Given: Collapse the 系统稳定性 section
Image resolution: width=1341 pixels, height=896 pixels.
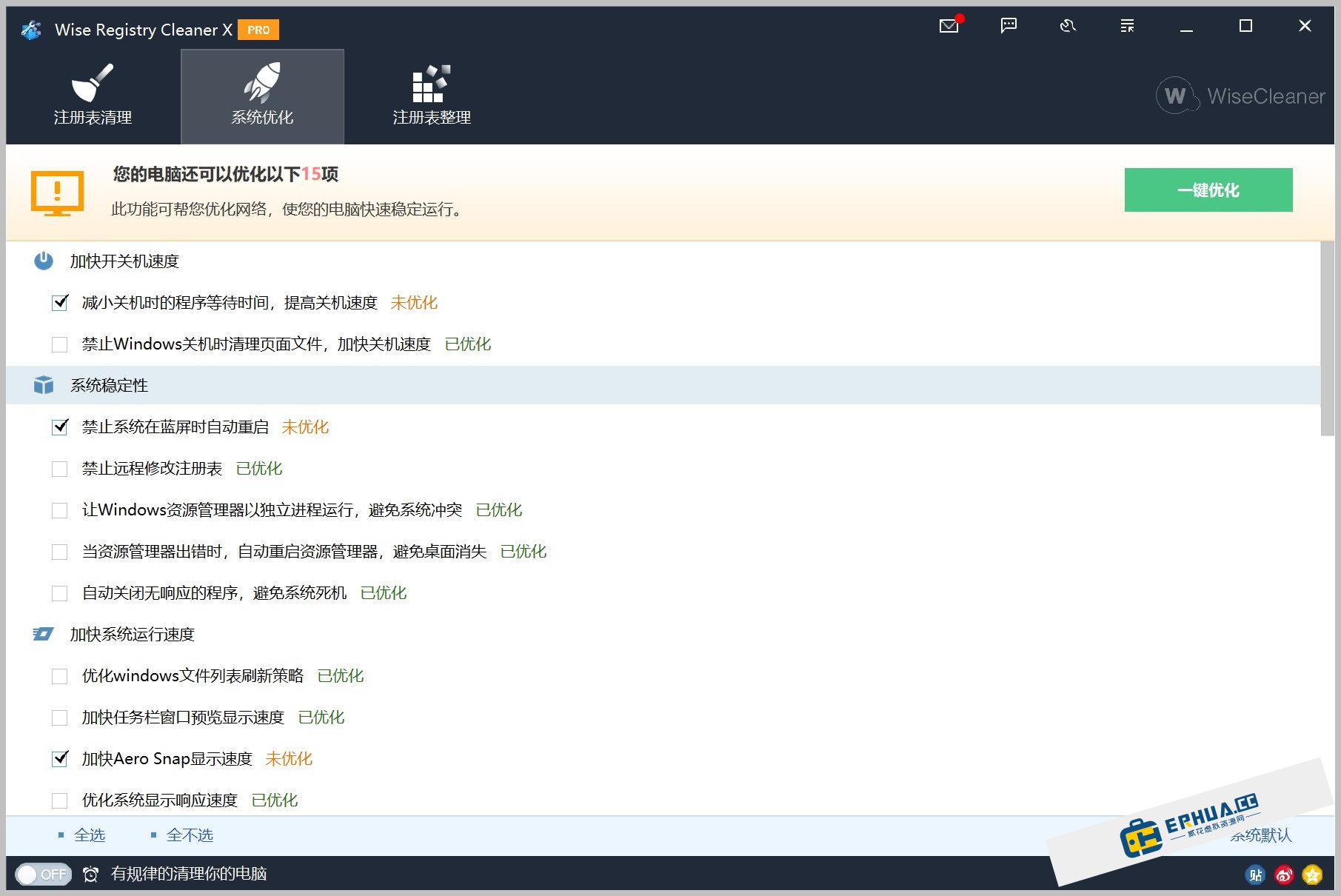Looking at the screenshot, I should [108, 385].
